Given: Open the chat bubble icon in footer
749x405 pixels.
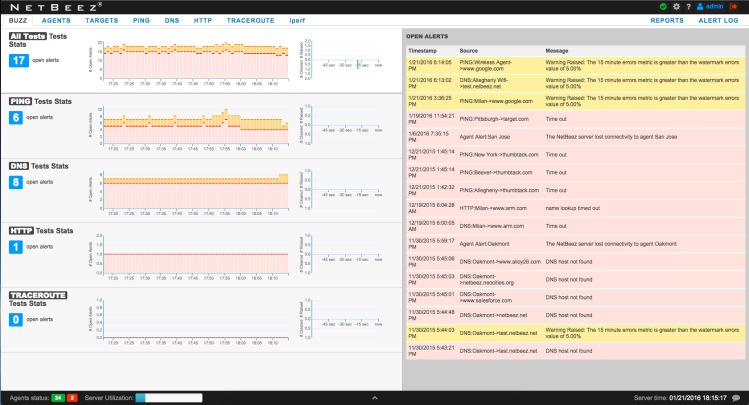Looking at the screenshot, I should coord(736,398).
